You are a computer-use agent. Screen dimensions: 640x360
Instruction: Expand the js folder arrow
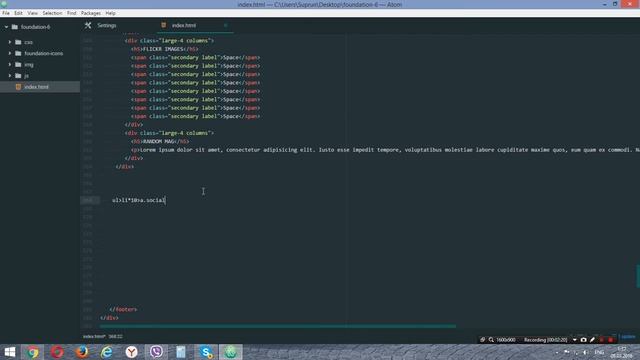[x=10, y=76]
